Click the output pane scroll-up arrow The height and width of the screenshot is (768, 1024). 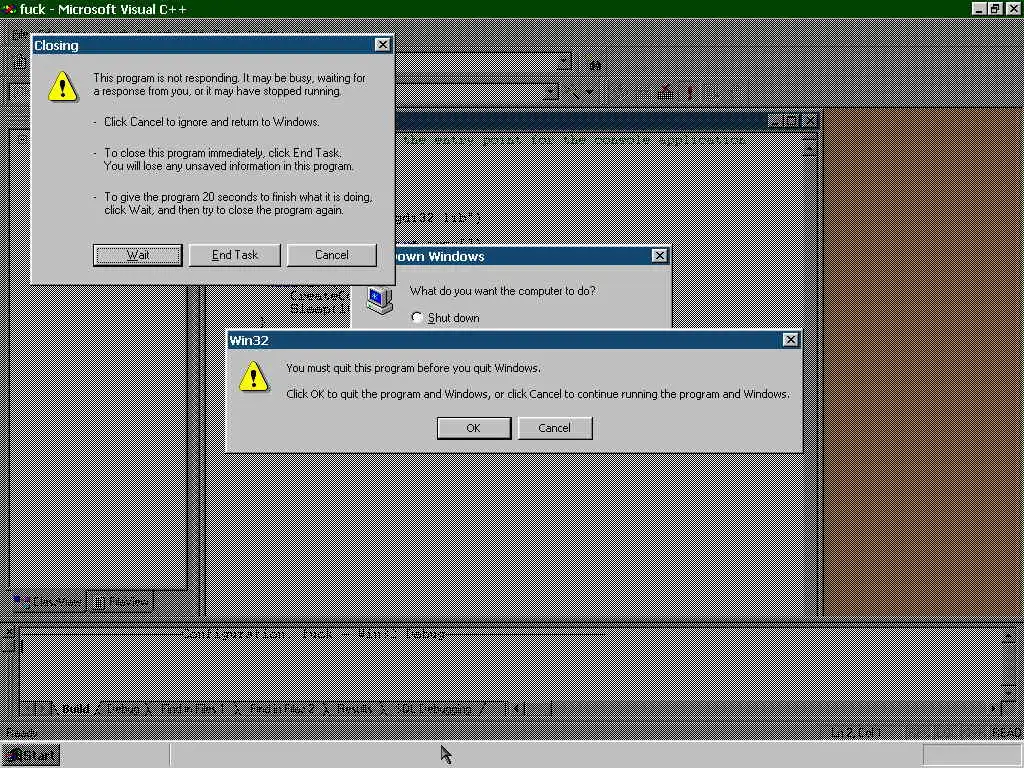click(1009, 635)
